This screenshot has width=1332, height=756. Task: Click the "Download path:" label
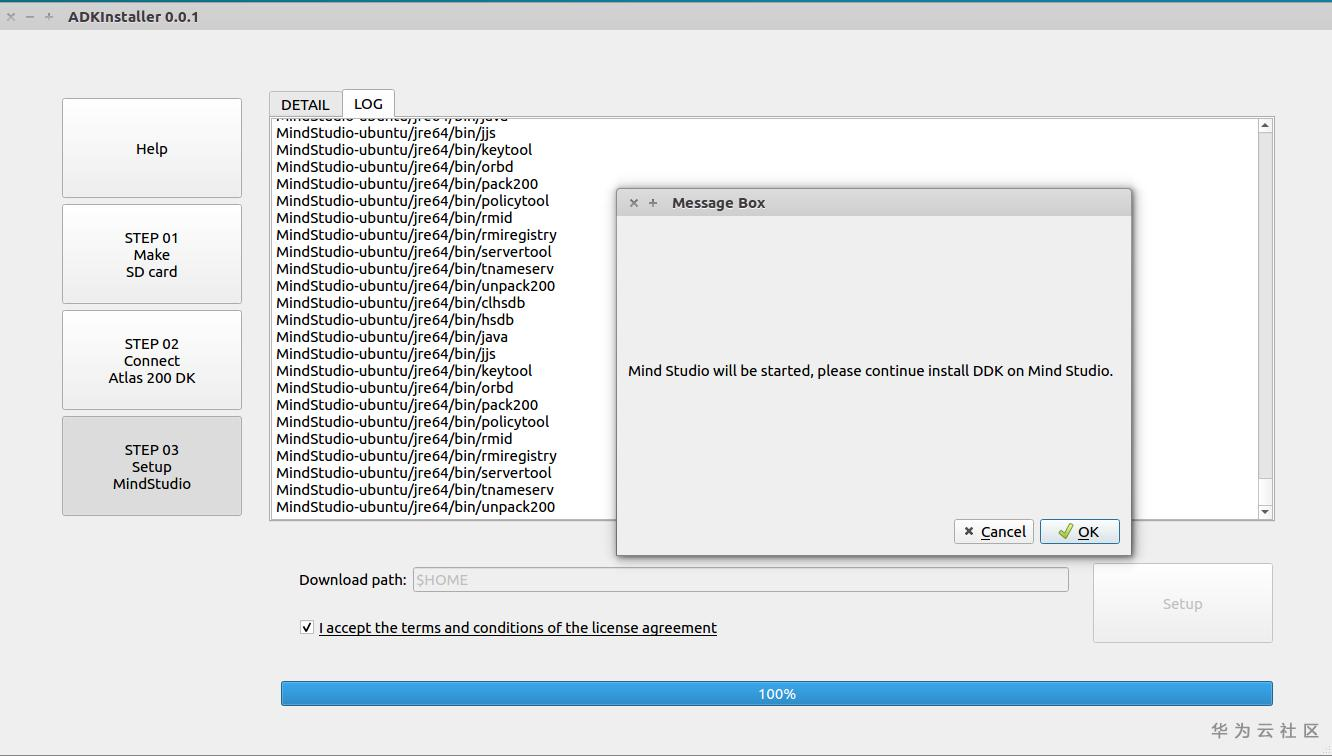[x=352, y=580]
